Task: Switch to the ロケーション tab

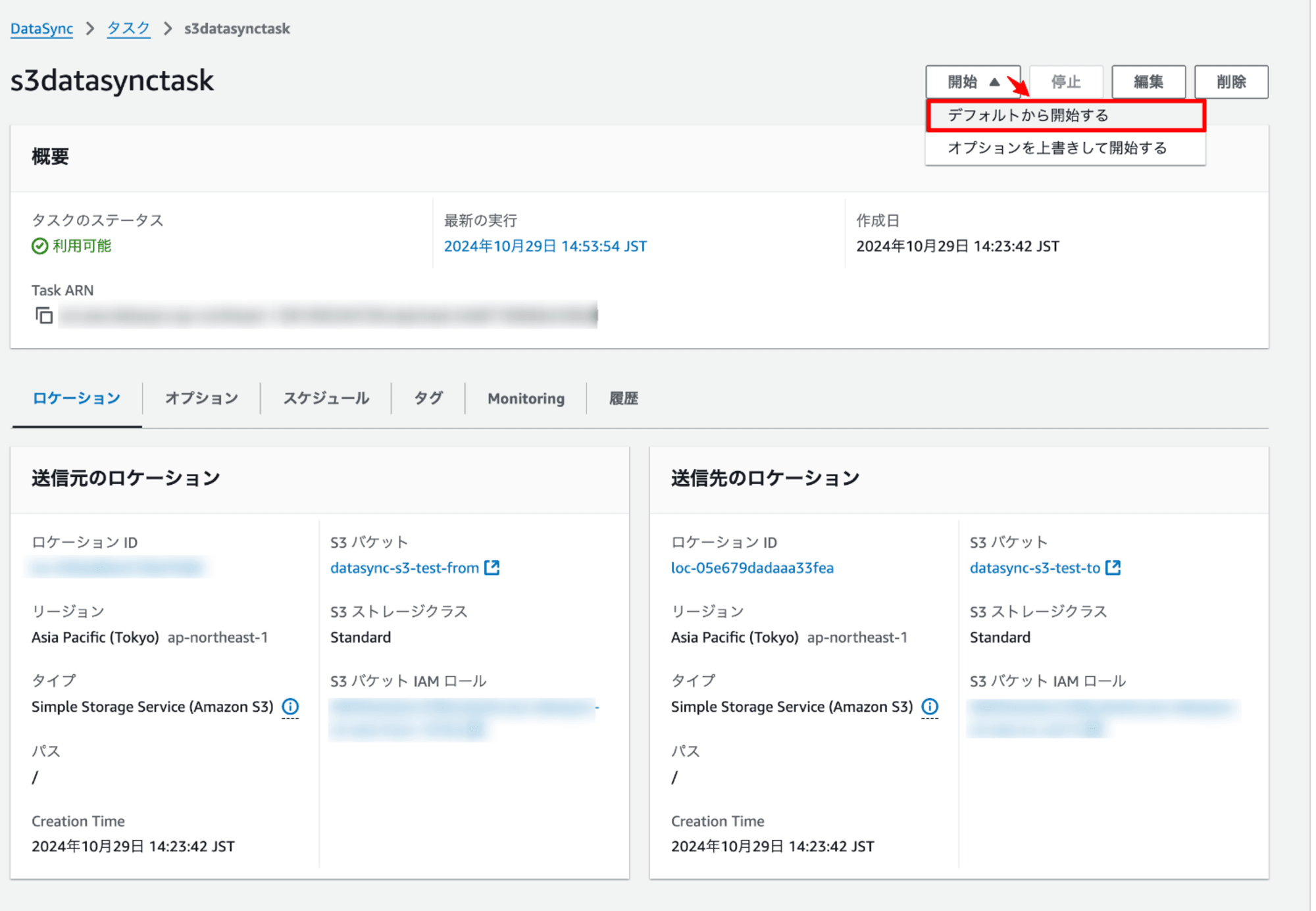Action: pyautogui.click(x=76, y=399)
